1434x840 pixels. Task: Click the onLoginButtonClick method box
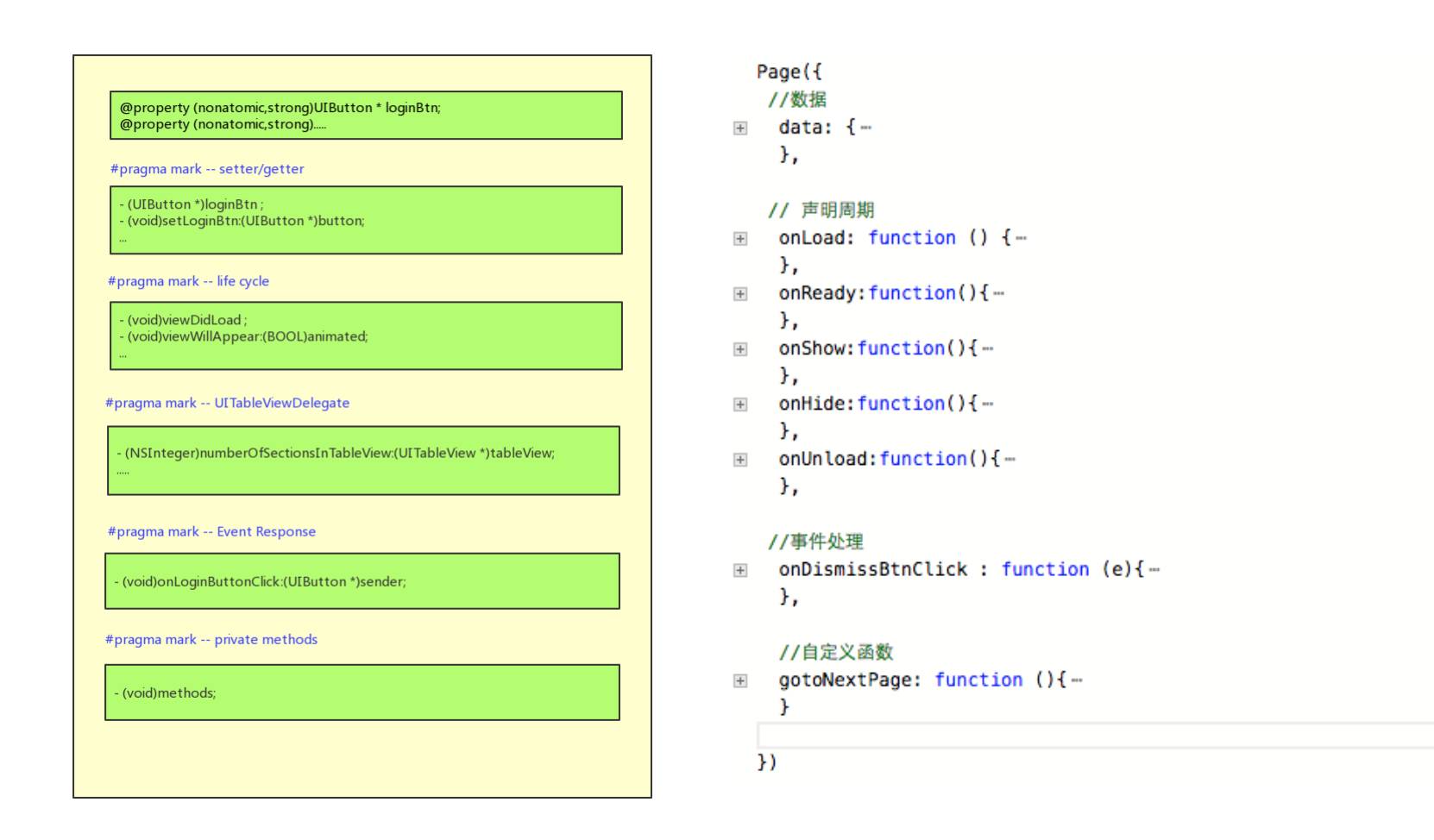coord(362,581)
